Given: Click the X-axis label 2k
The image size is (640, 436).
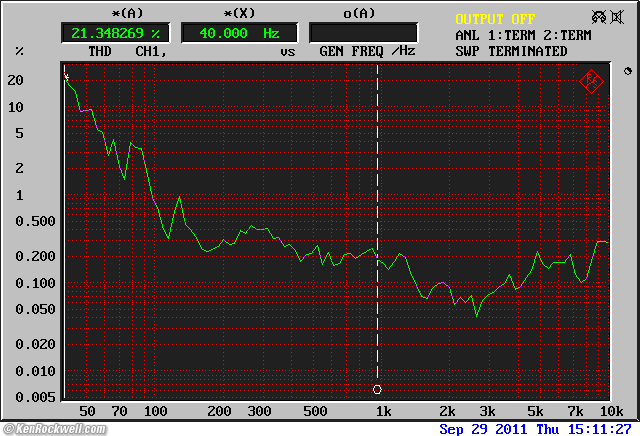Looking at the screenshot, I should pyautogui.click(x=447, y=411).
